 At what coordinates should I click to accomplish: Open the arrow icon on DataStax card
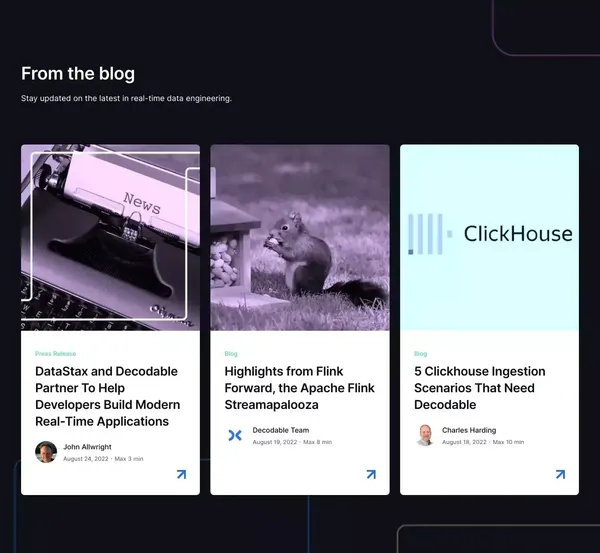[181, 475]
